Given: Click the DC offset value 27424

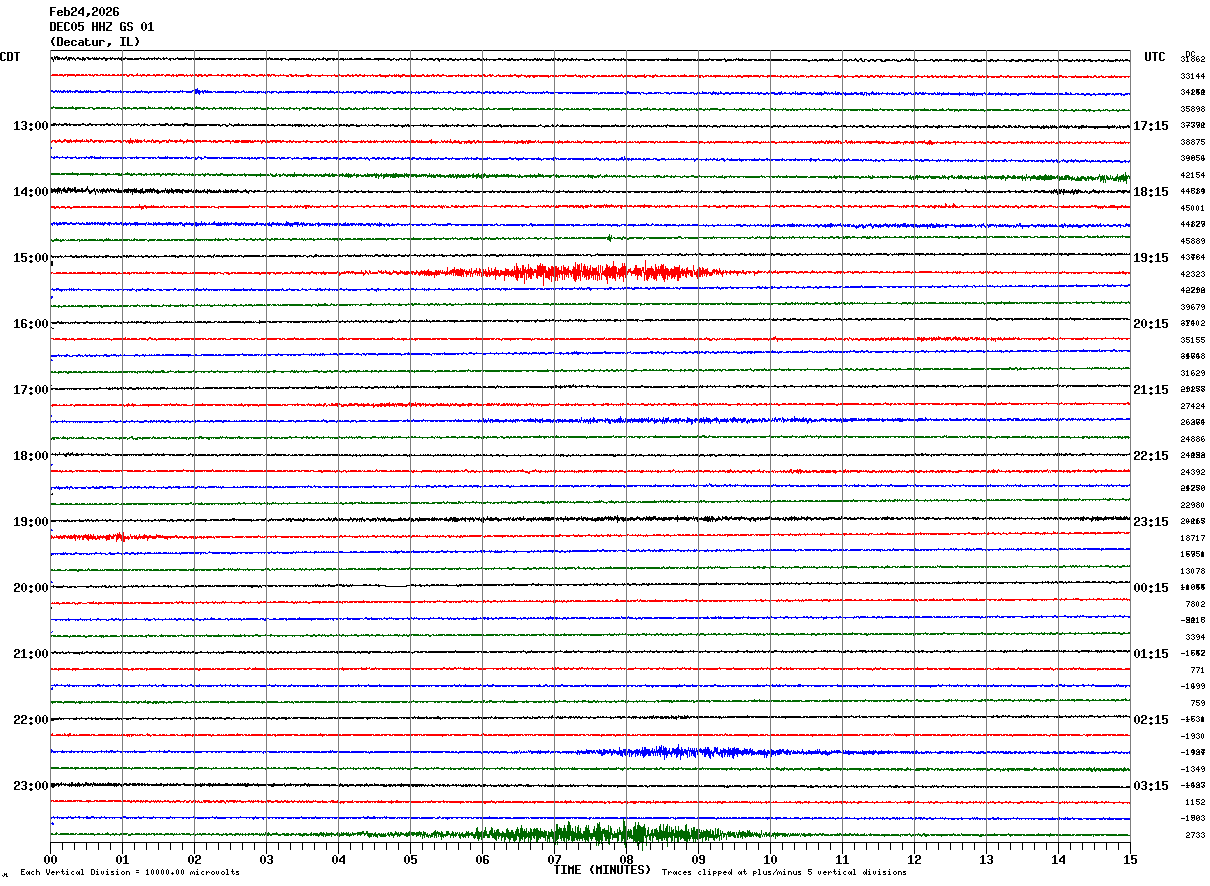Looking at the screenshot, I should (1192, 406).
